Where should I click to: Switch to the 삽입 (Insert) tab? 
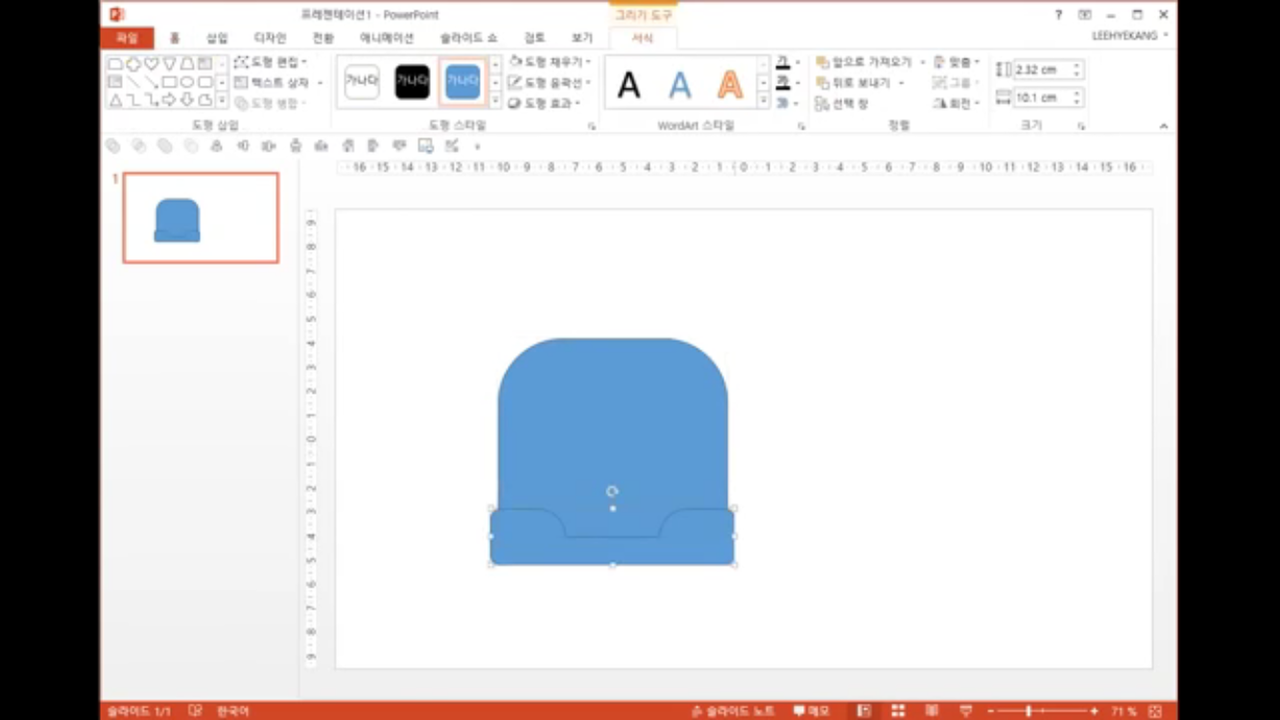pos(217,38)
